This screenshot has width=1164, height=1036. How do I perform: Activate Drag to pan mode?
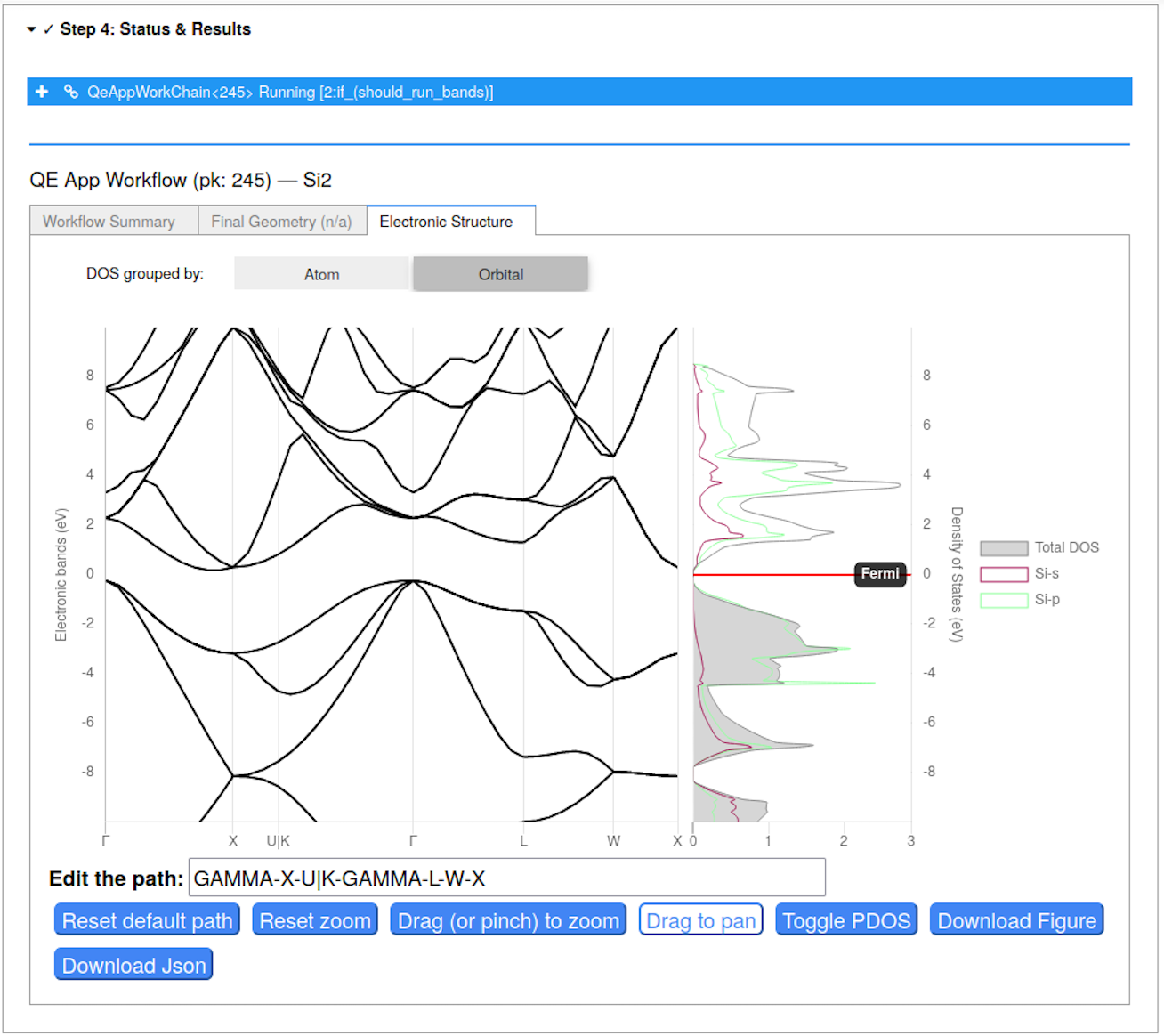[700, 920]
